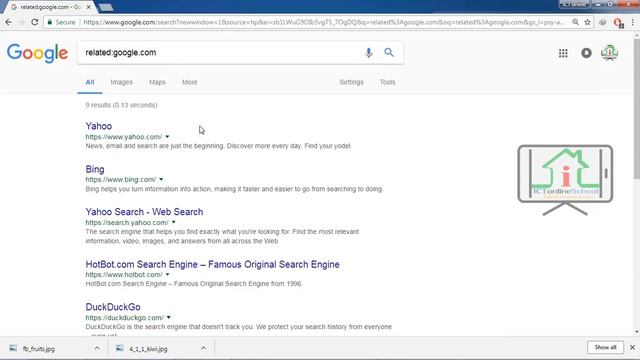Screen dimensions: 640x360
Task: Switch to the Maps tab
Action: tap(157, 82)
